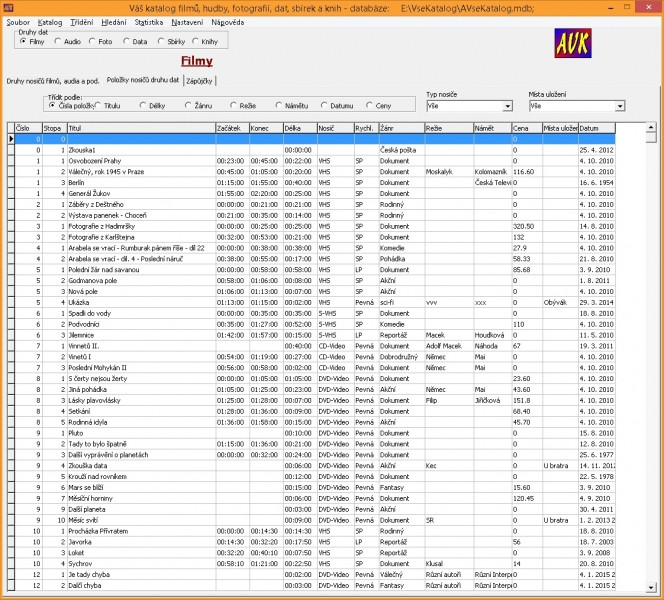664x600 pixels.
Task: Click the Začátek column header
Action: [x=232, y=128]
